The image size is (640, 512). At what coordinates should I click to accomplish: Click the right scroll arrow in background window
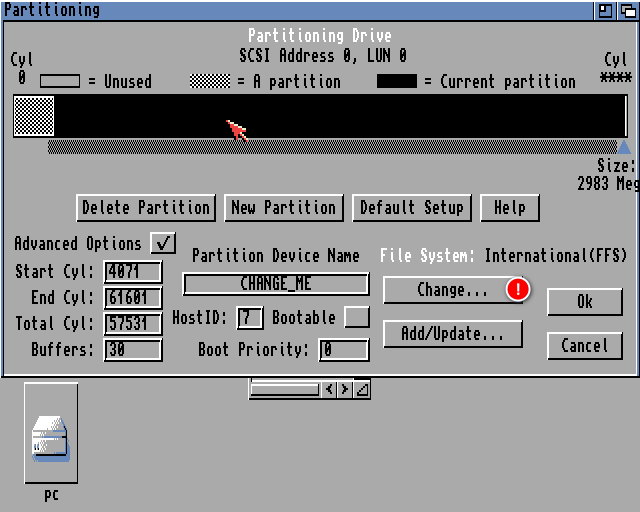[x=345, y=389]
